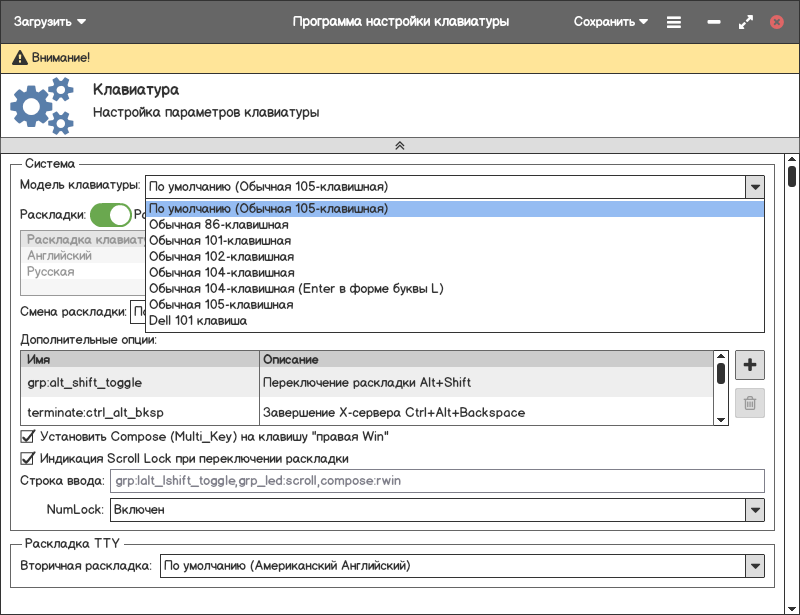The width and height of the screenshot is (800, 615).
Task: Collapse the Модель клавиатуры dropdown arrow
Action: (x=754, y=187)
